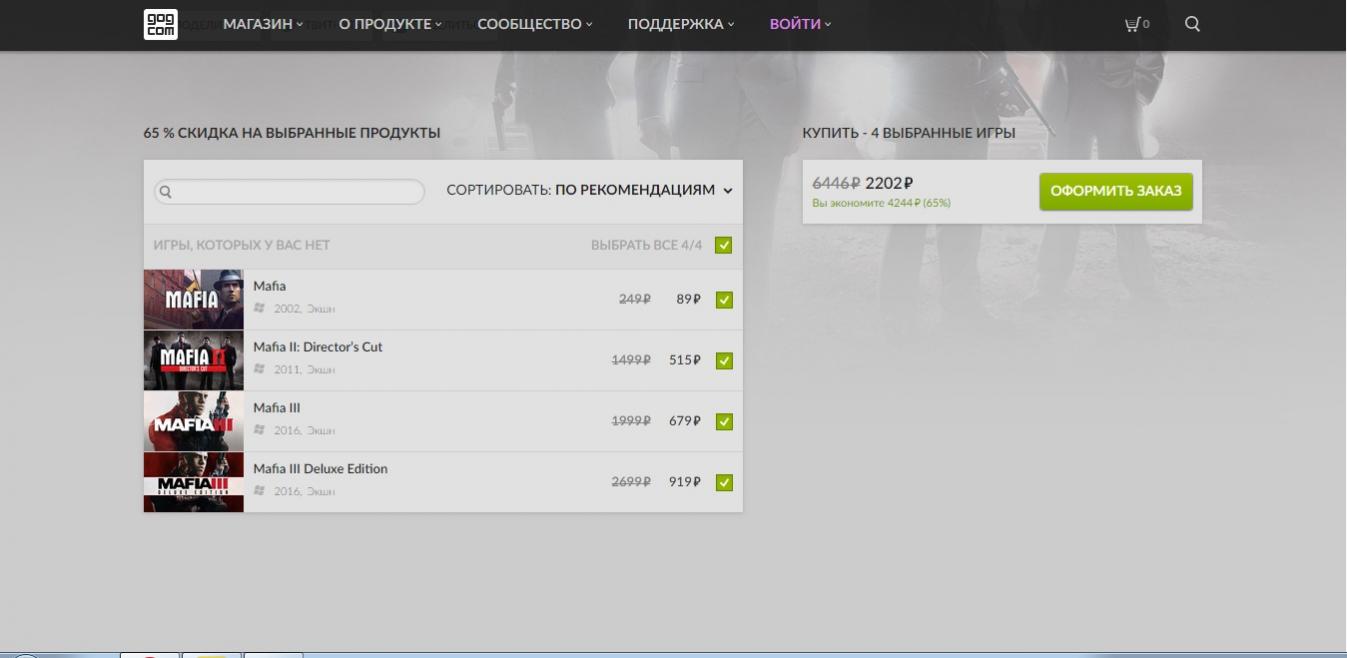Click the Mafia game cover thumbnail
Image resolution: width=1347 pixels, height=658 pixels.
pos(194,299)
